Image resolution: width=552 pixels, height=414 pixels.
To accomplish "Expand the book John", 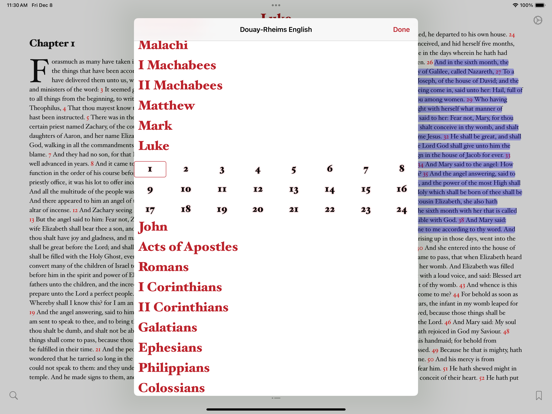I will pyautogui.click(x=153, y=227).
